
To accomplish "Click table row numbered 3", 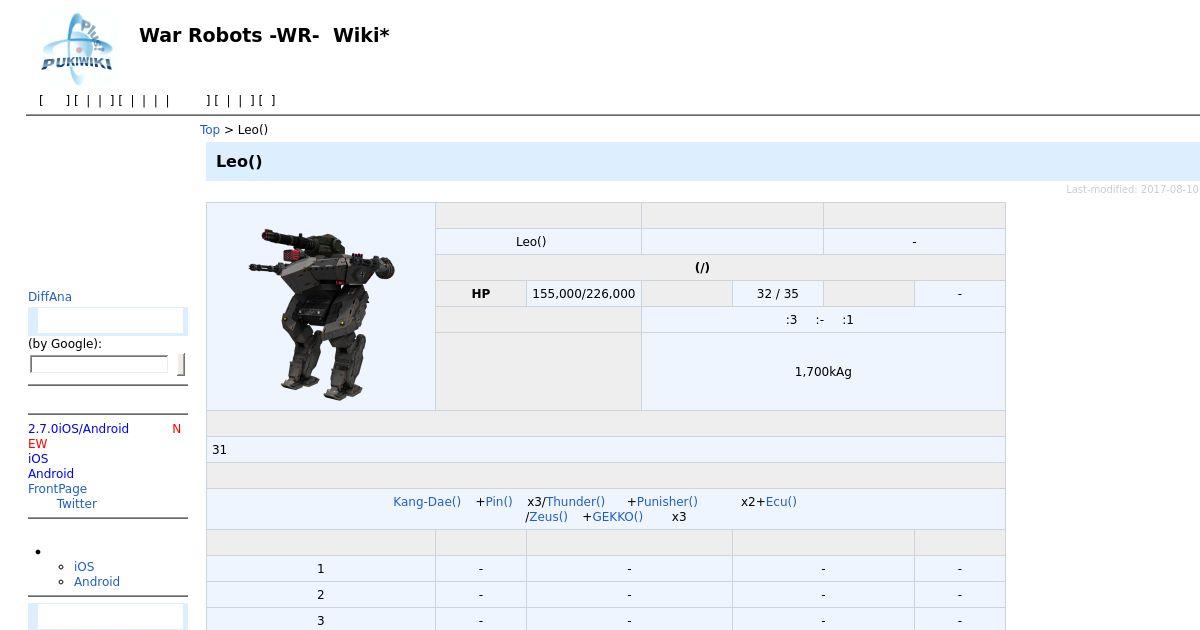I will click(x=321, y=620).
